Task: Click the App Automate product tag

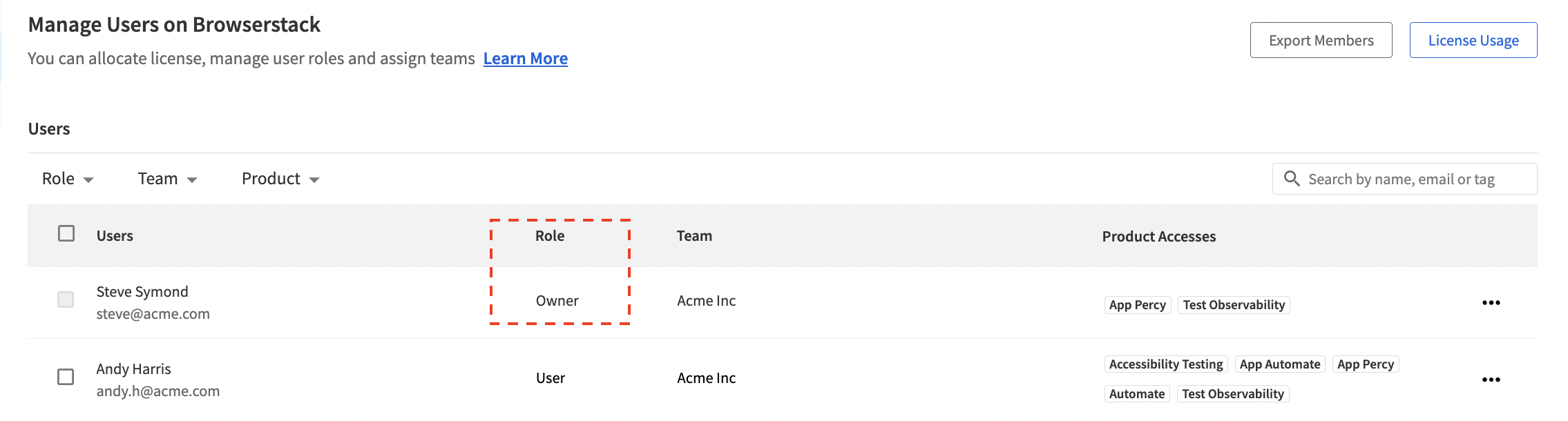Action: click(1279, 364)
